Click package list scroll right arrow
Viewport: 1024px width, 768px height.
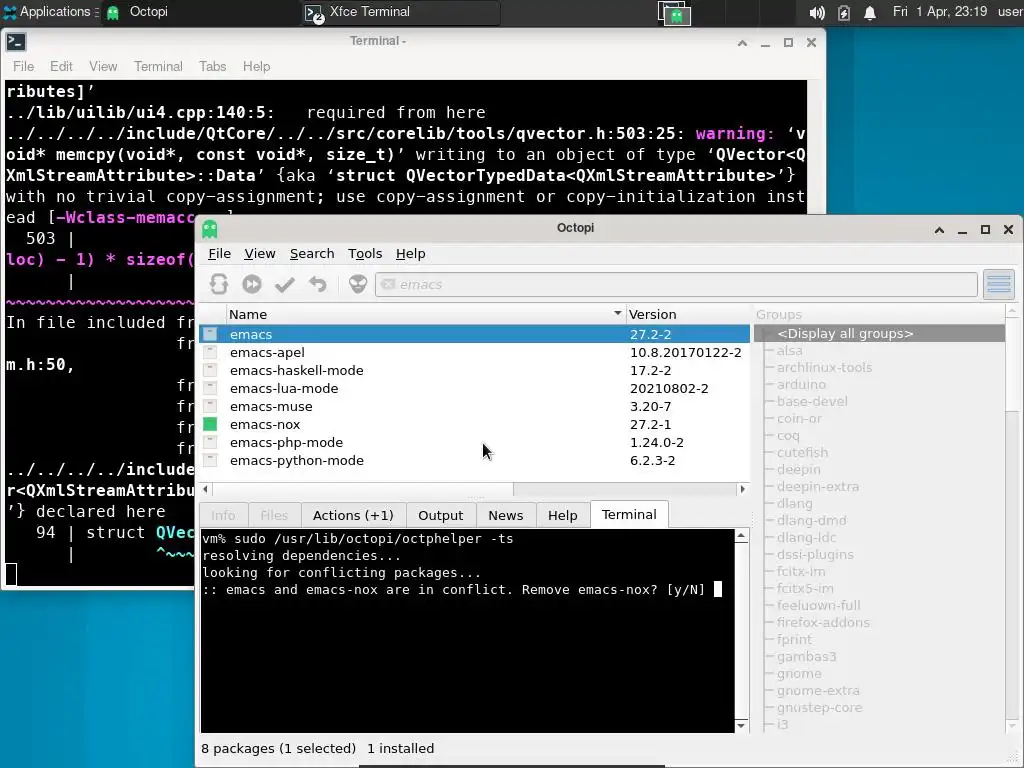click(742, 489)
